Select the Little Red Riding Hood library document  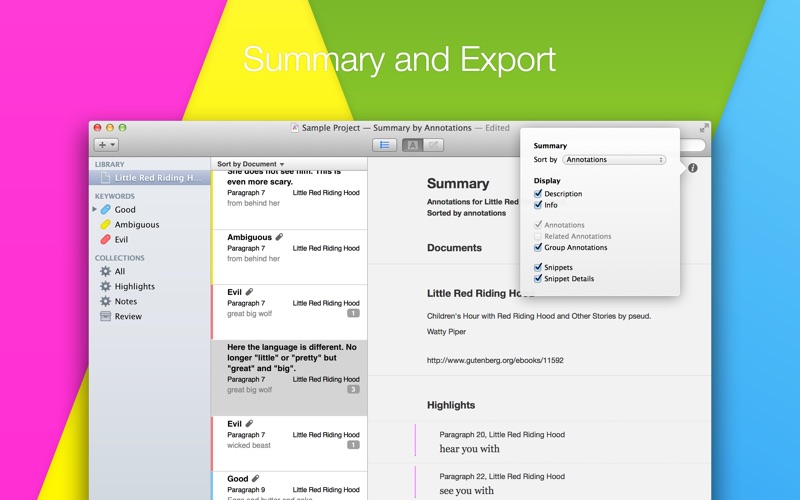click(x=150, y=178)
